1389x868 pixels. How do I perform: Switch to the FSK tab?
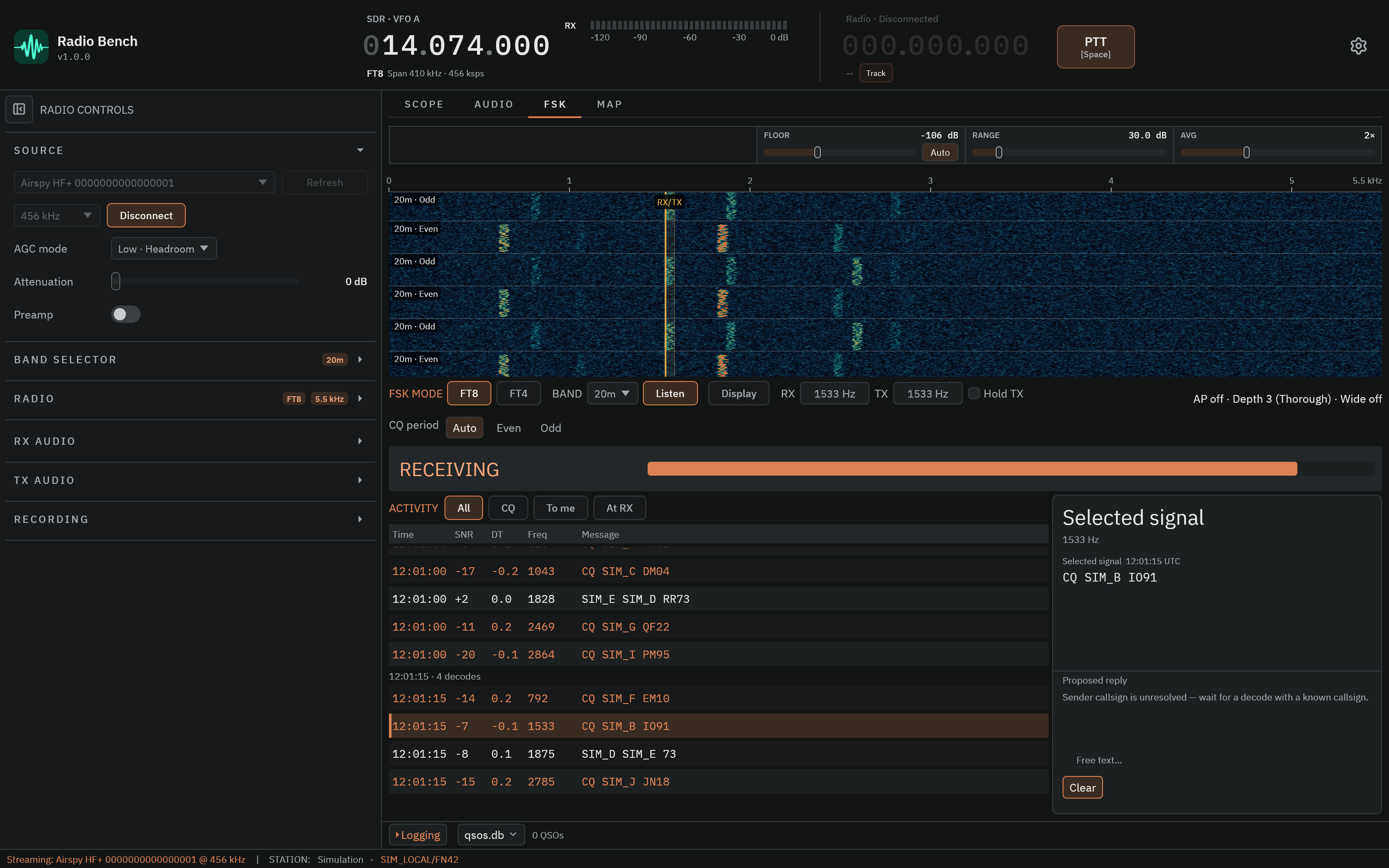554,104
